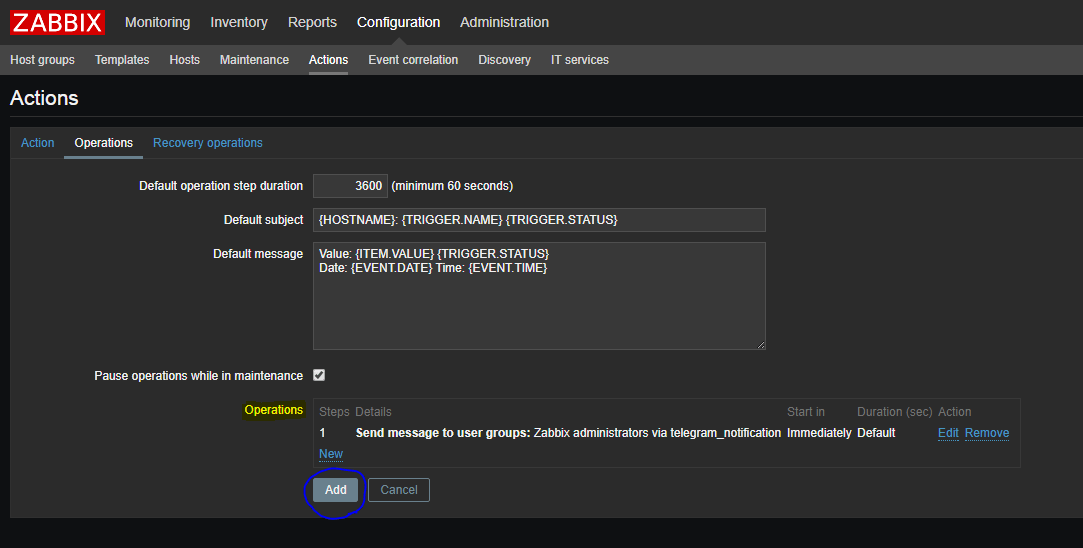1083x548 pixels.
Task: Open the Administration menu
Action: click(x=504, y=22)
